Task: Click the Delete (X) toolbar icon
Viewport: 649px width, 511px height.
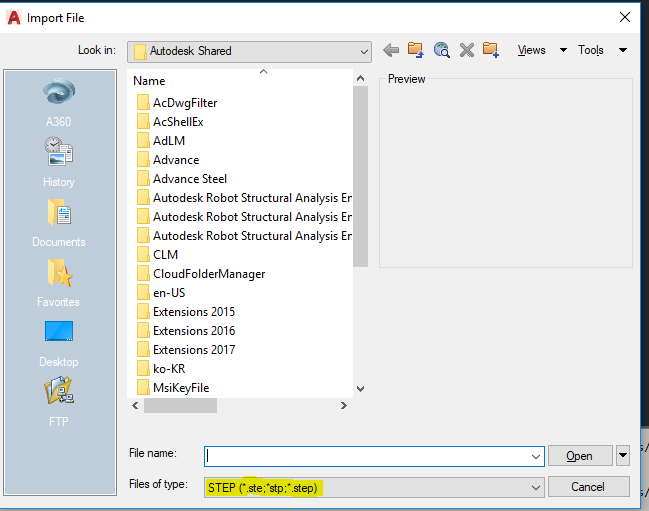Action: 466,50
